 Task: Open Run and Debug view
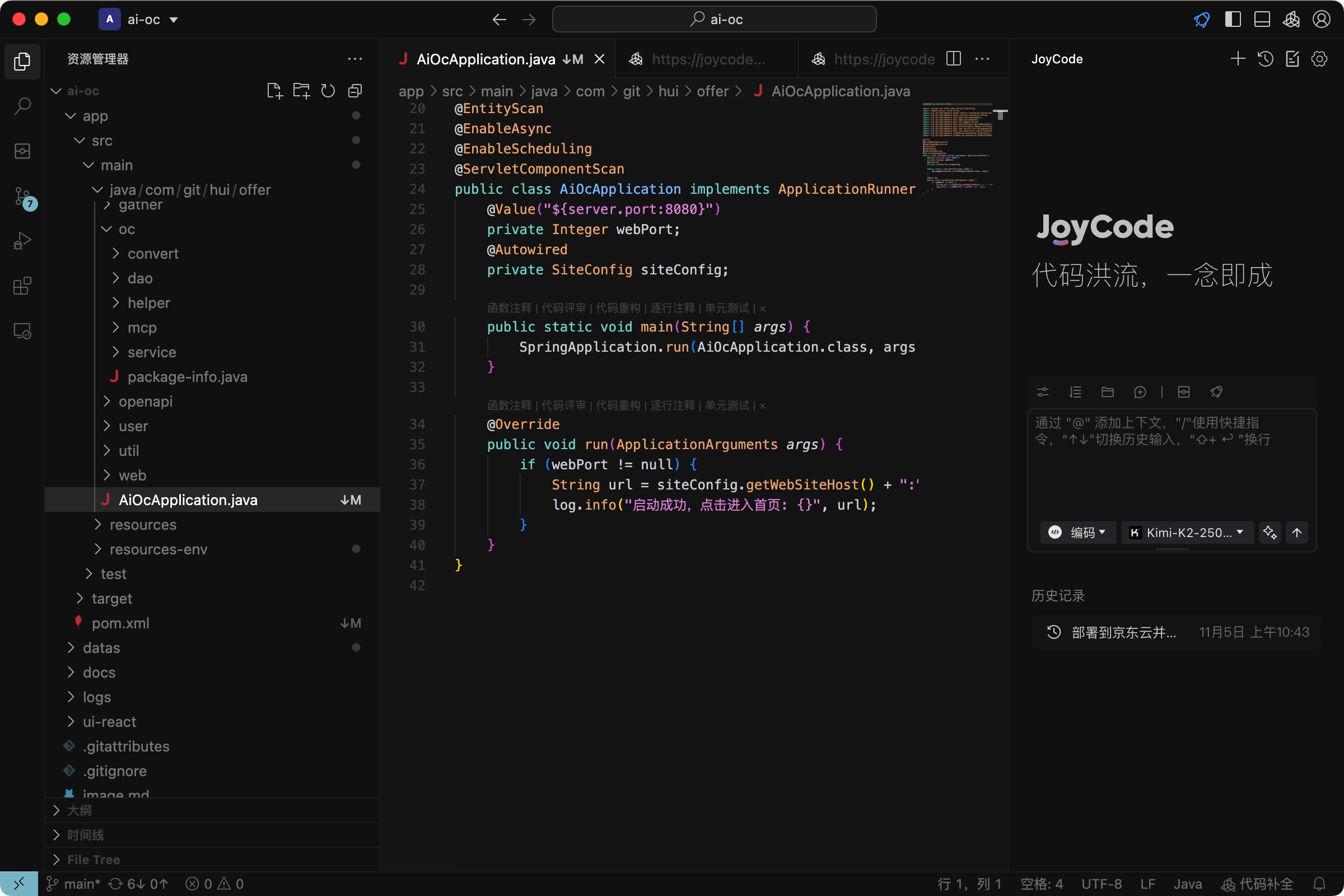coord(22,241)
